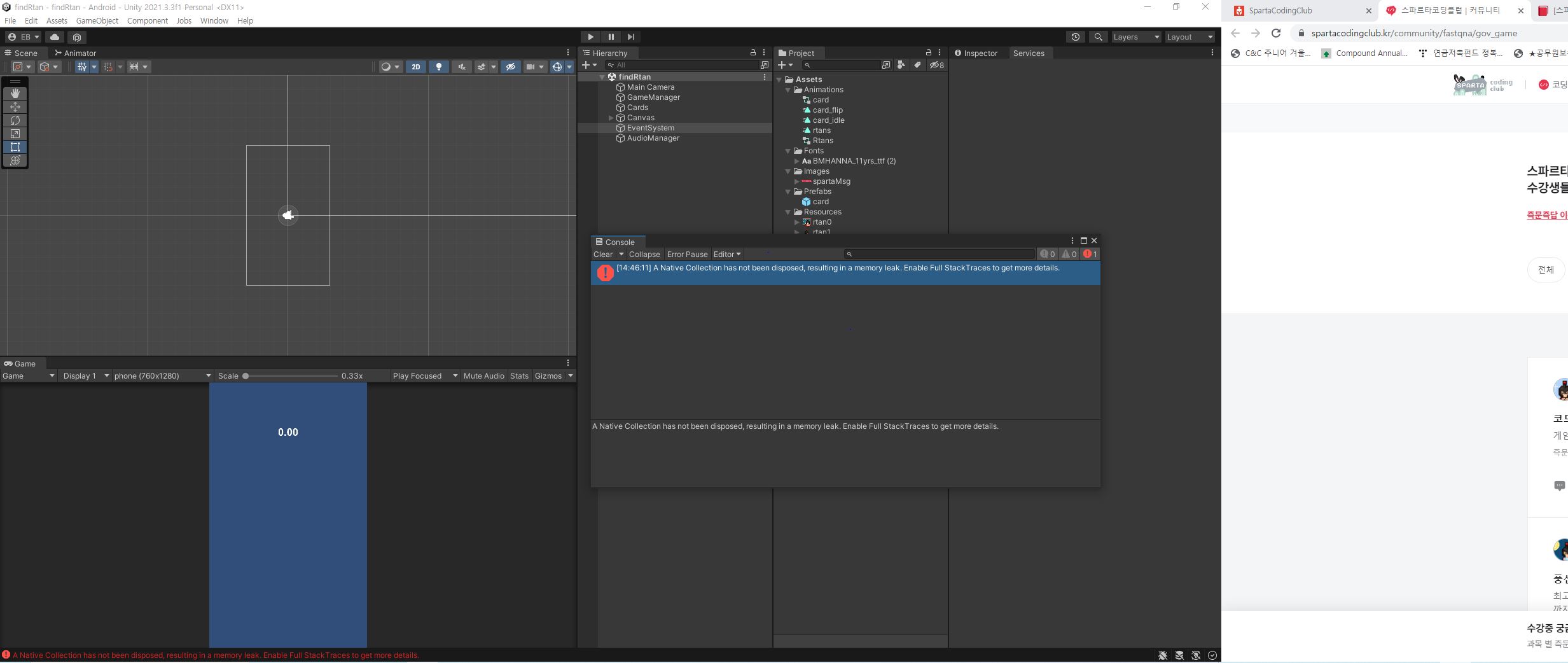Toggle Error Pause in the Console
This screenshot has height=663, width=1568.
point(687,255)
